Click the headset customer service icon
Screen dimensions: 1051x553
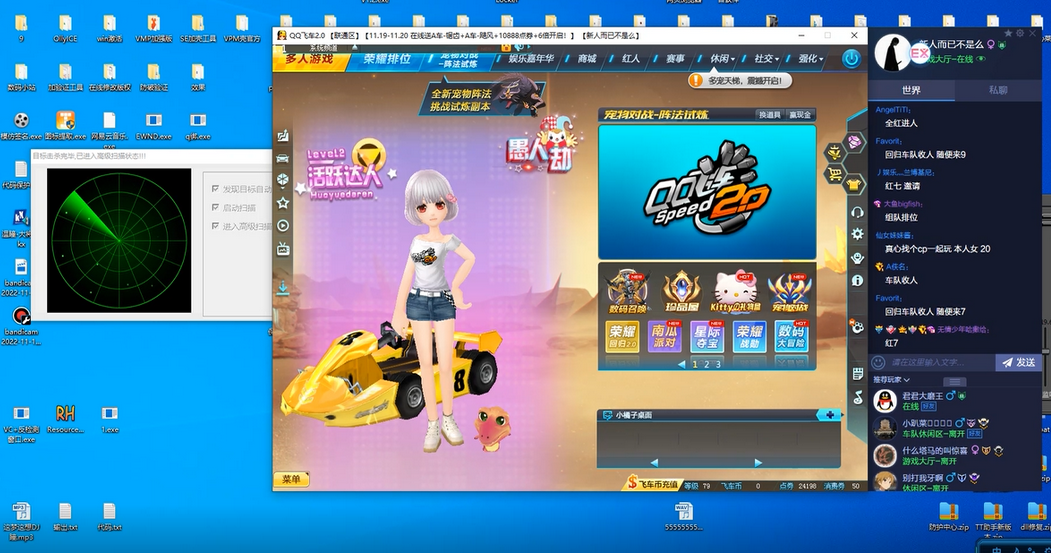pyautogui.click(x=857, y=212)
